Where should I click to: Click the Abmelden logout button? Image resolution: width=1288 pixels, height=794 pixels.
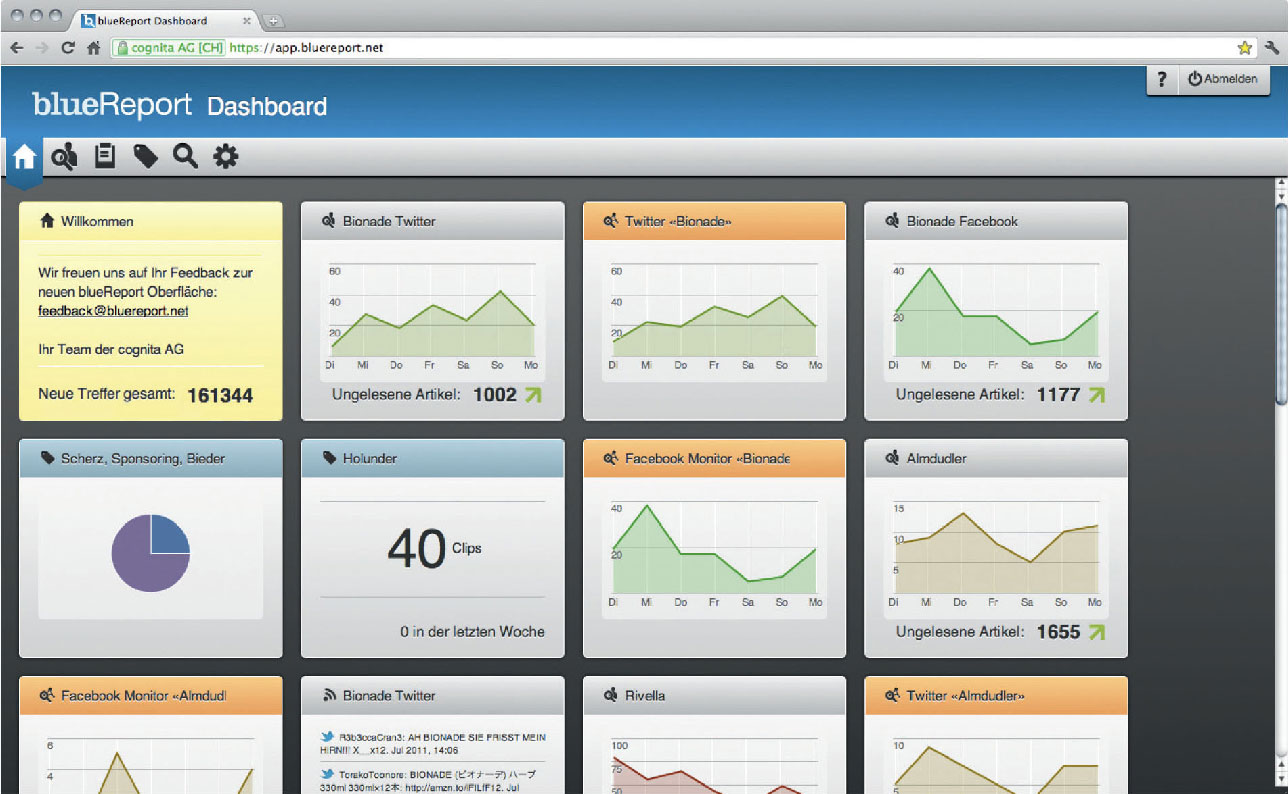[1222, 80]
